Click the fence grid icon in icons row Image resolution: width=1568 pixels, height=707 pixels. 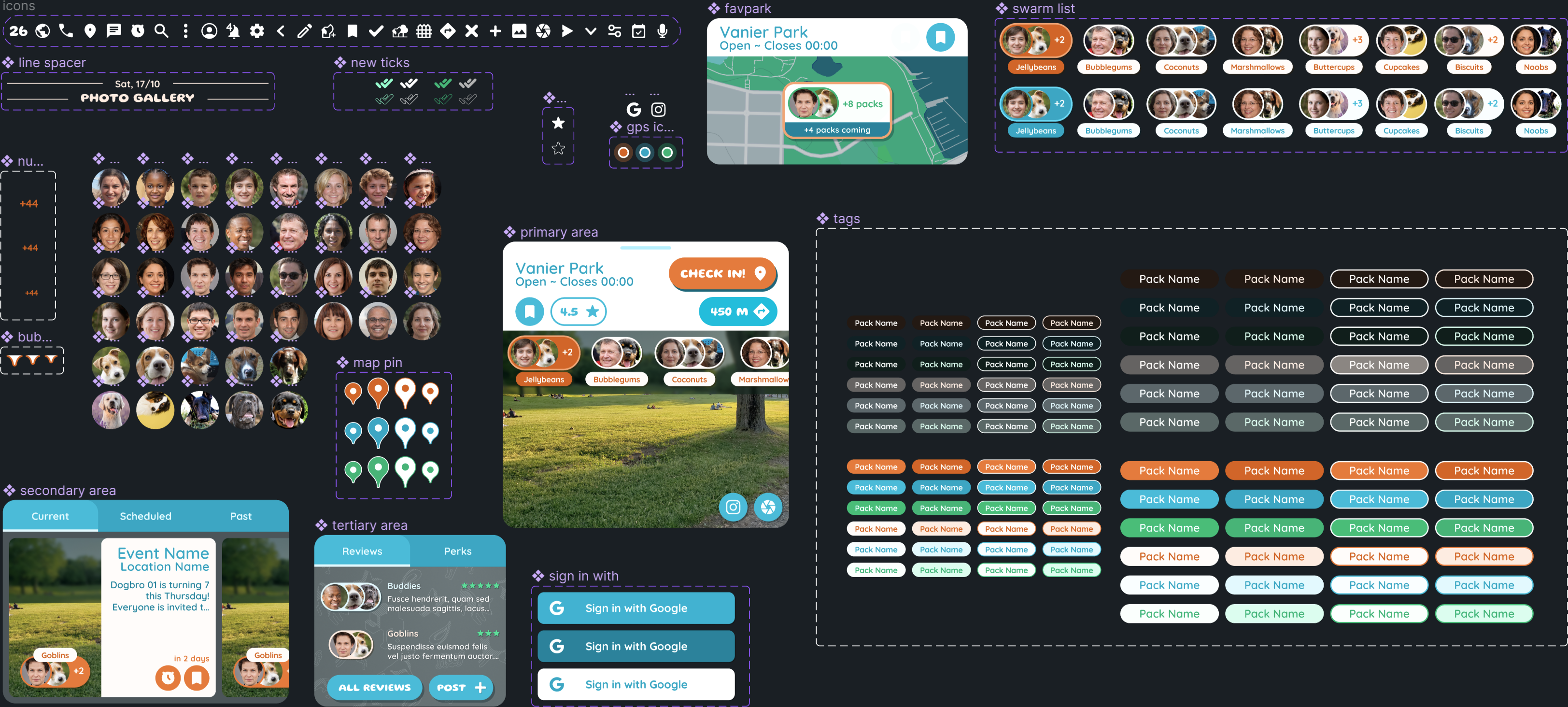coord(424,31)
